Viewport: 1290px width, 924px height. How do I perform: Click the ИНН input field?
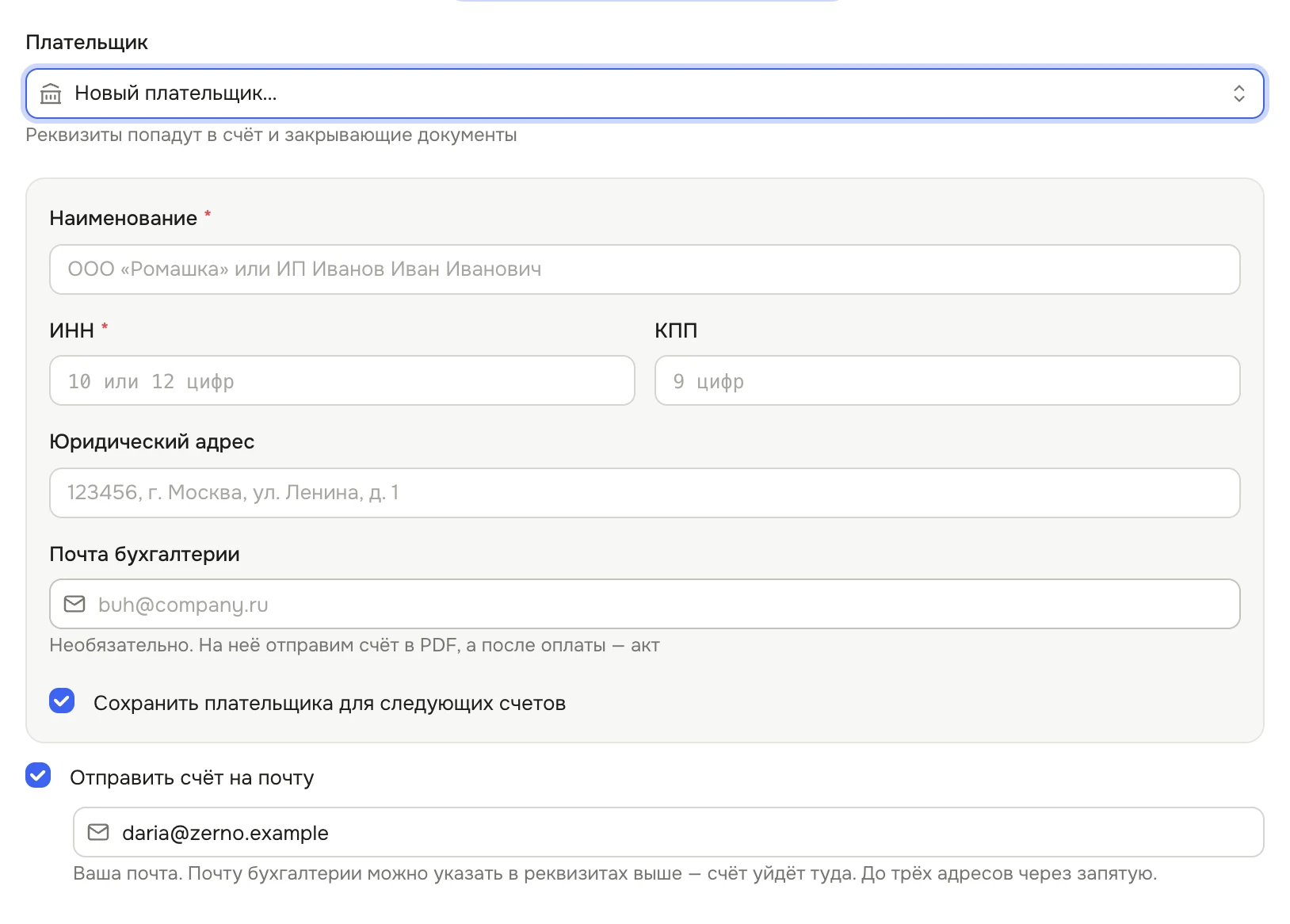[x=342, y=380]
